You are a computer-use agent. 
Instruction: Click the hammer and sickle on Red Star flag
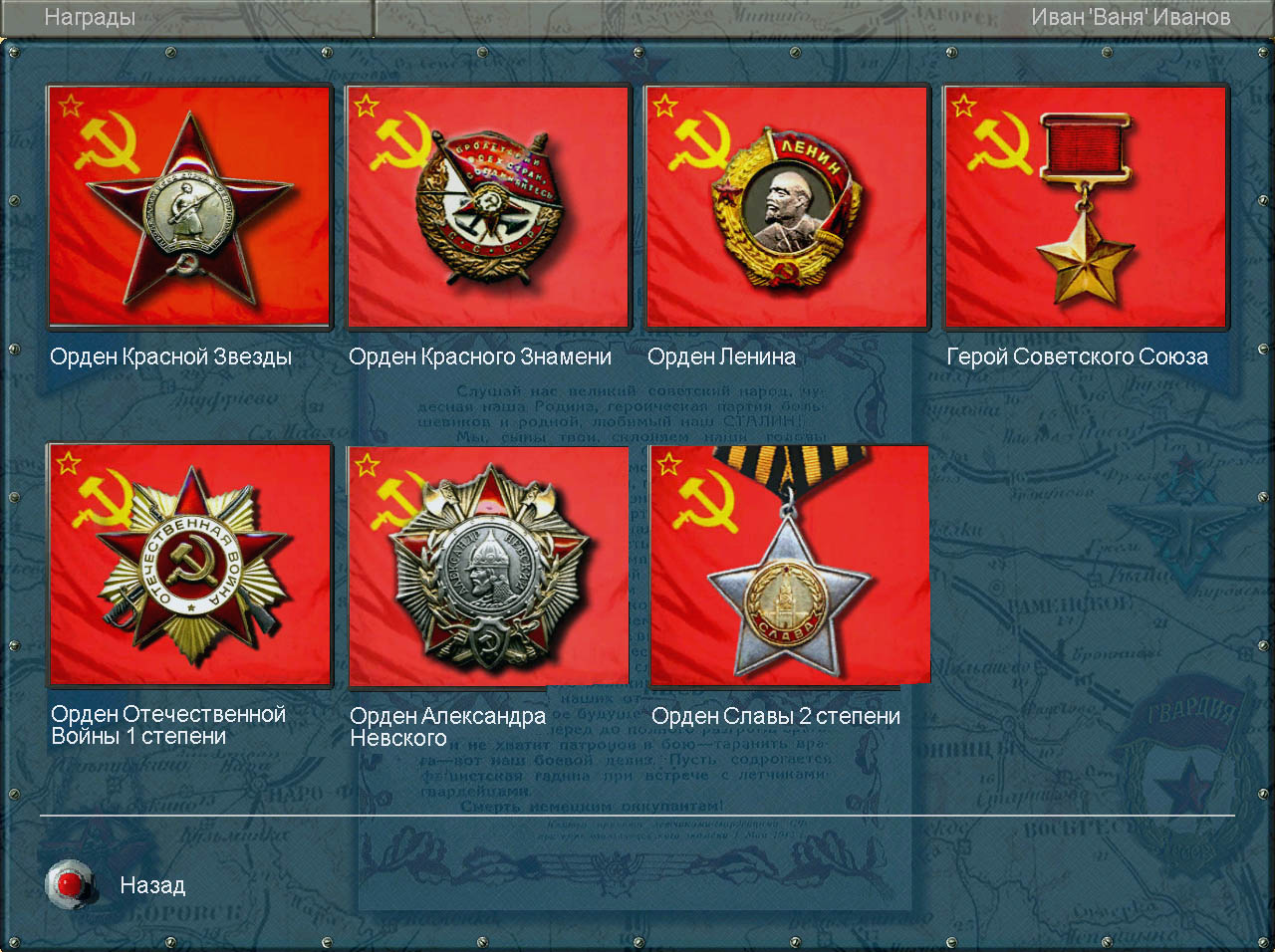pos(106,144)
